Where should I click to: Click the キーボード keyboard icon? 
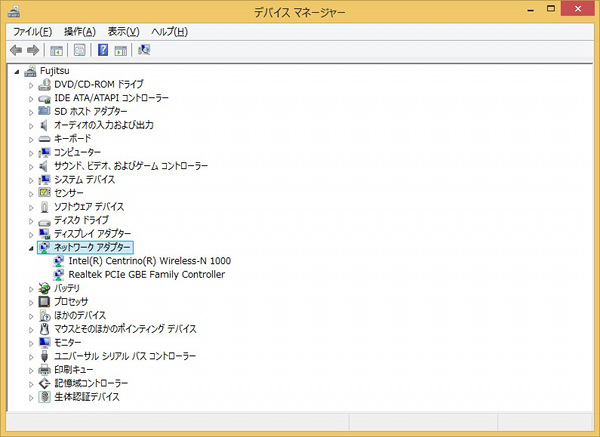tap(44, 139)
